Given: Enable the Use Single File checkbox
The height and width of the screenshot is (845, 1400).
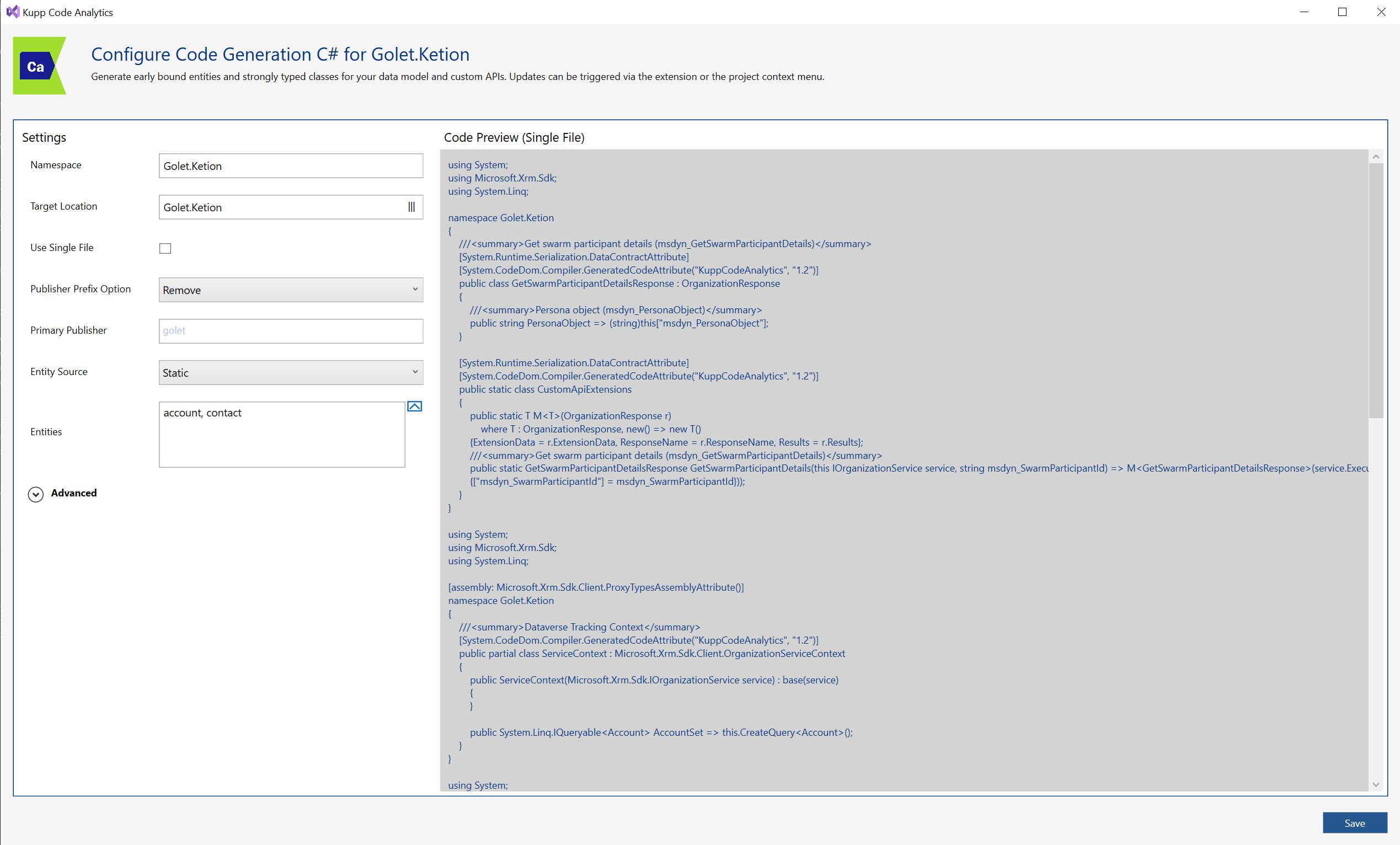Looking at the screenshot, I should [x=165, y=248].
